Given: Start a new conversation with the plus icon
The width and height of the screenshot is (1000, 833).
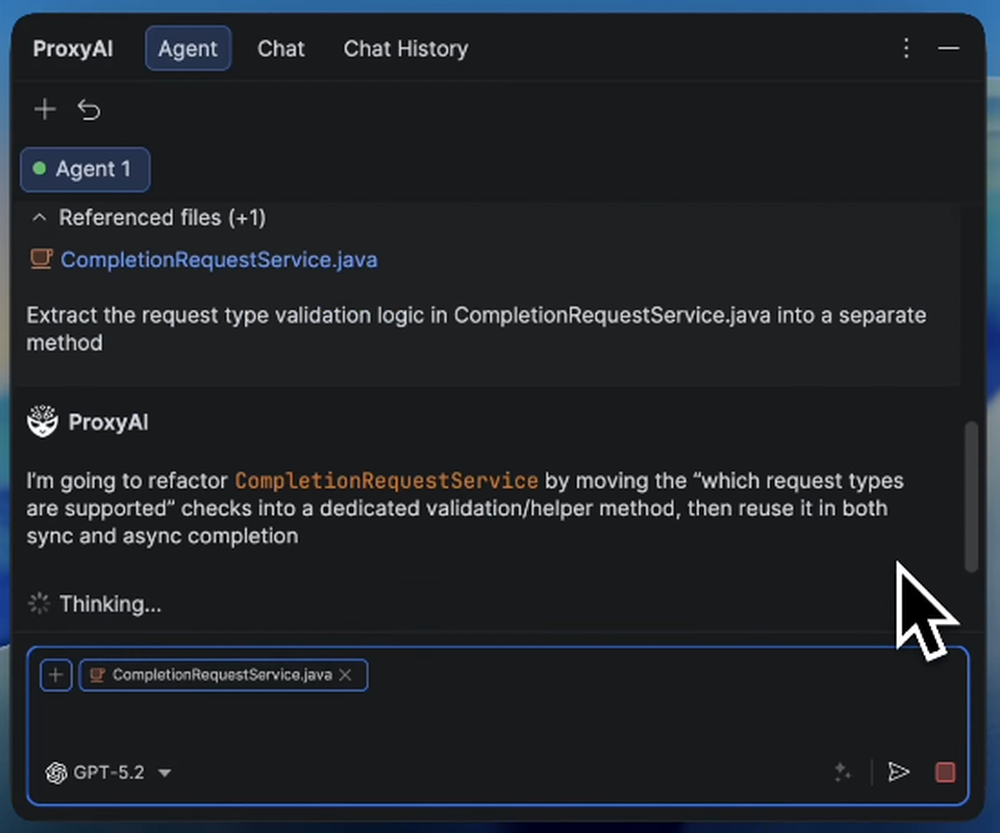Looking at the screenshot, I should pyautogui.click(x=44, y=109).
